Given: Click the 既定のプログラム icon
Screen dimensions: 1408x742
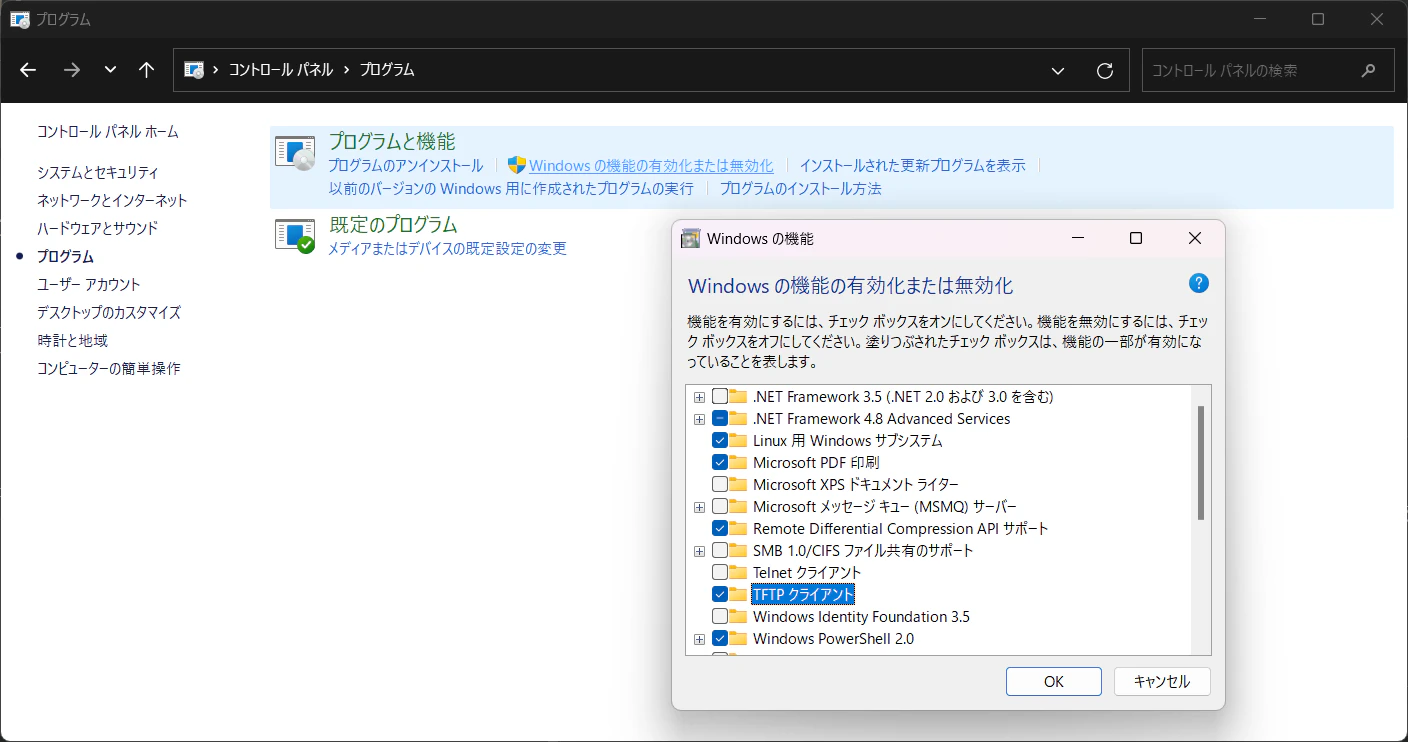Looking at the screenshot, I should (295, 236).
